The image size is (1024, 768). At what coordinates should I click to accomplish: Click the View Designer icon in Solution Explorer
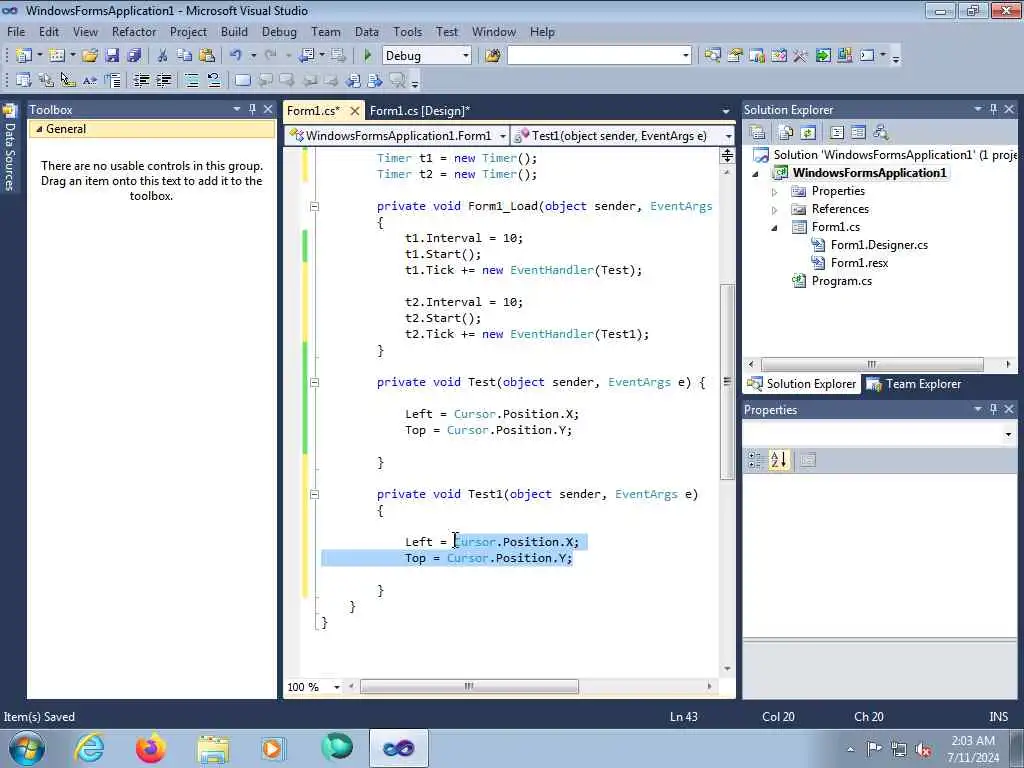[x=858, y=133]
